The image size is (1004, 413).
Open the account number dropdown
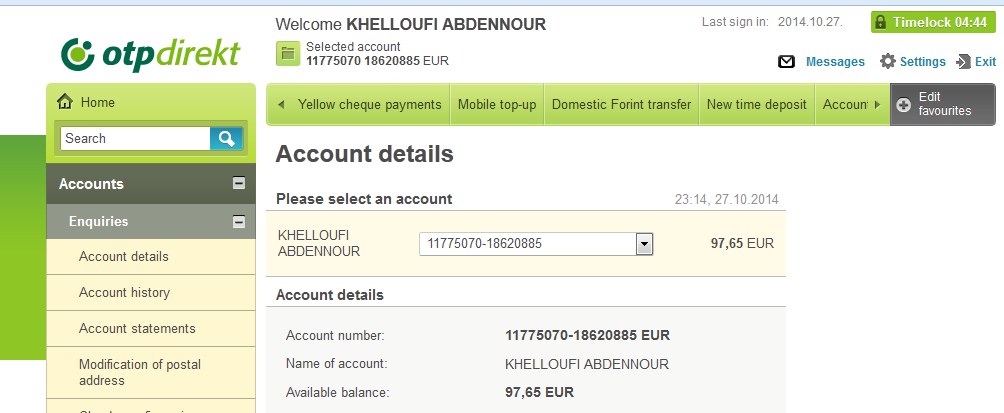coord(645,244)
